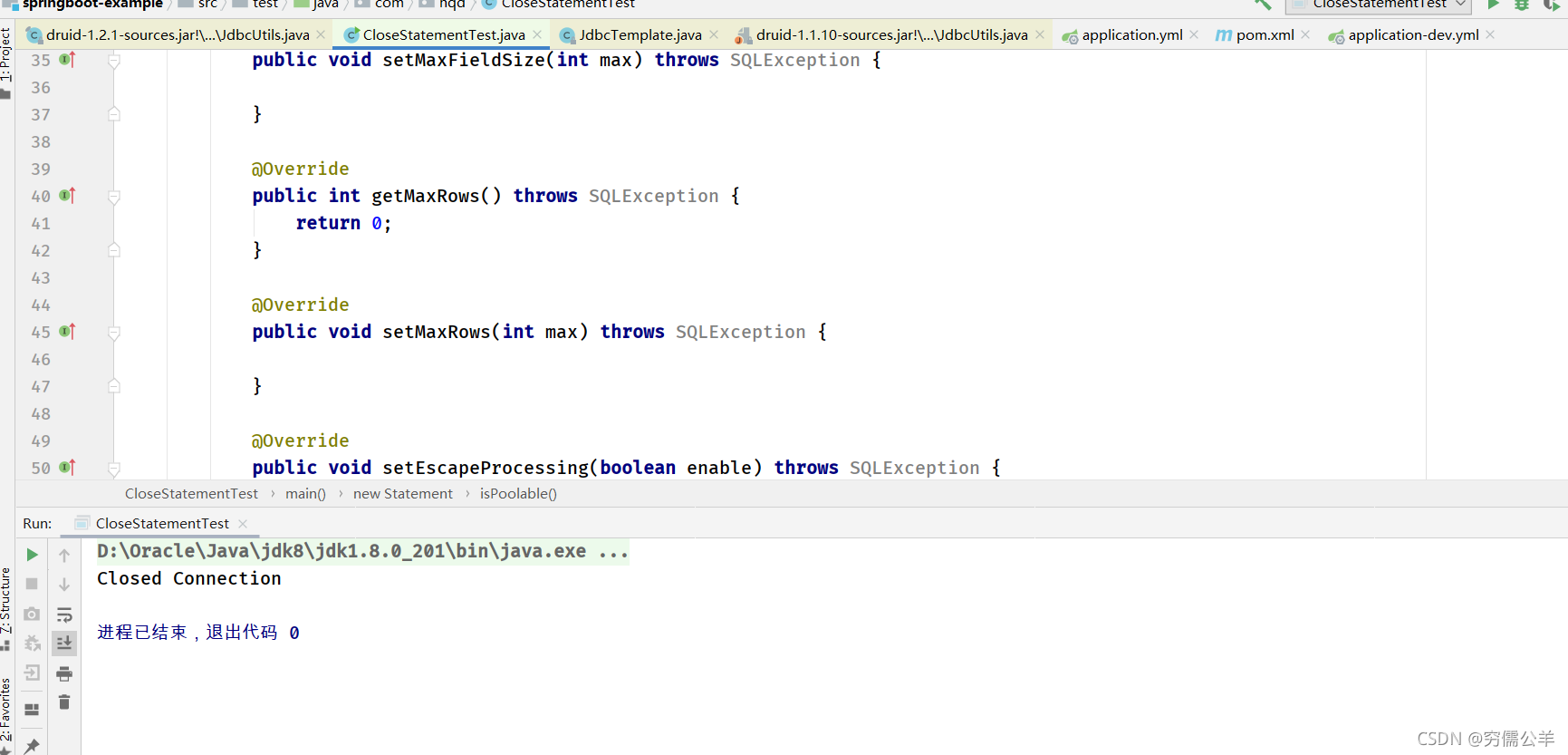This screenshot has width=1568, height=755.
Task: Rerun CloseStatementTest with green play icon
Action: pyautogui.click(x=32, y=555)
